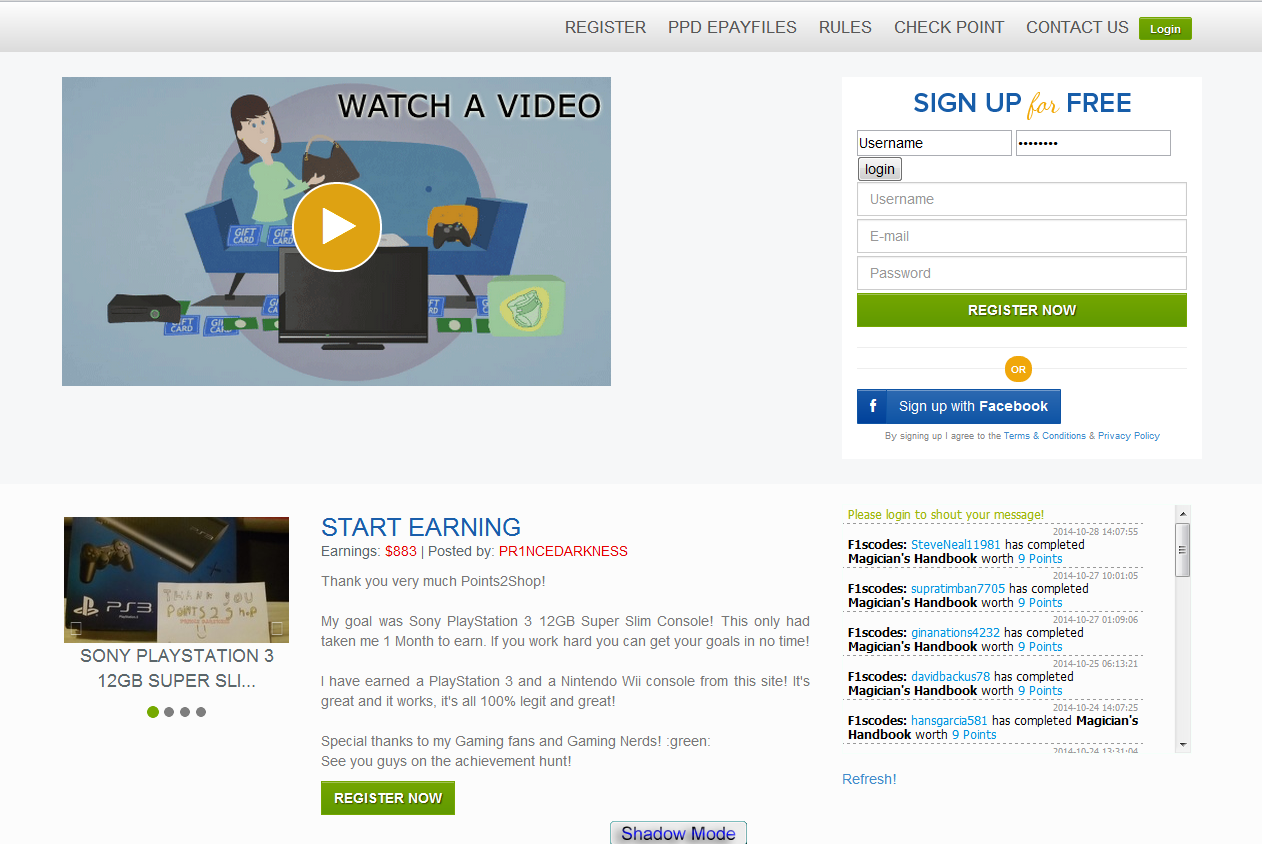Click timestamp 2014-10-25 06:13:21
The width and height of the screenshot is (1262, 844).
tap(1095, 664)
